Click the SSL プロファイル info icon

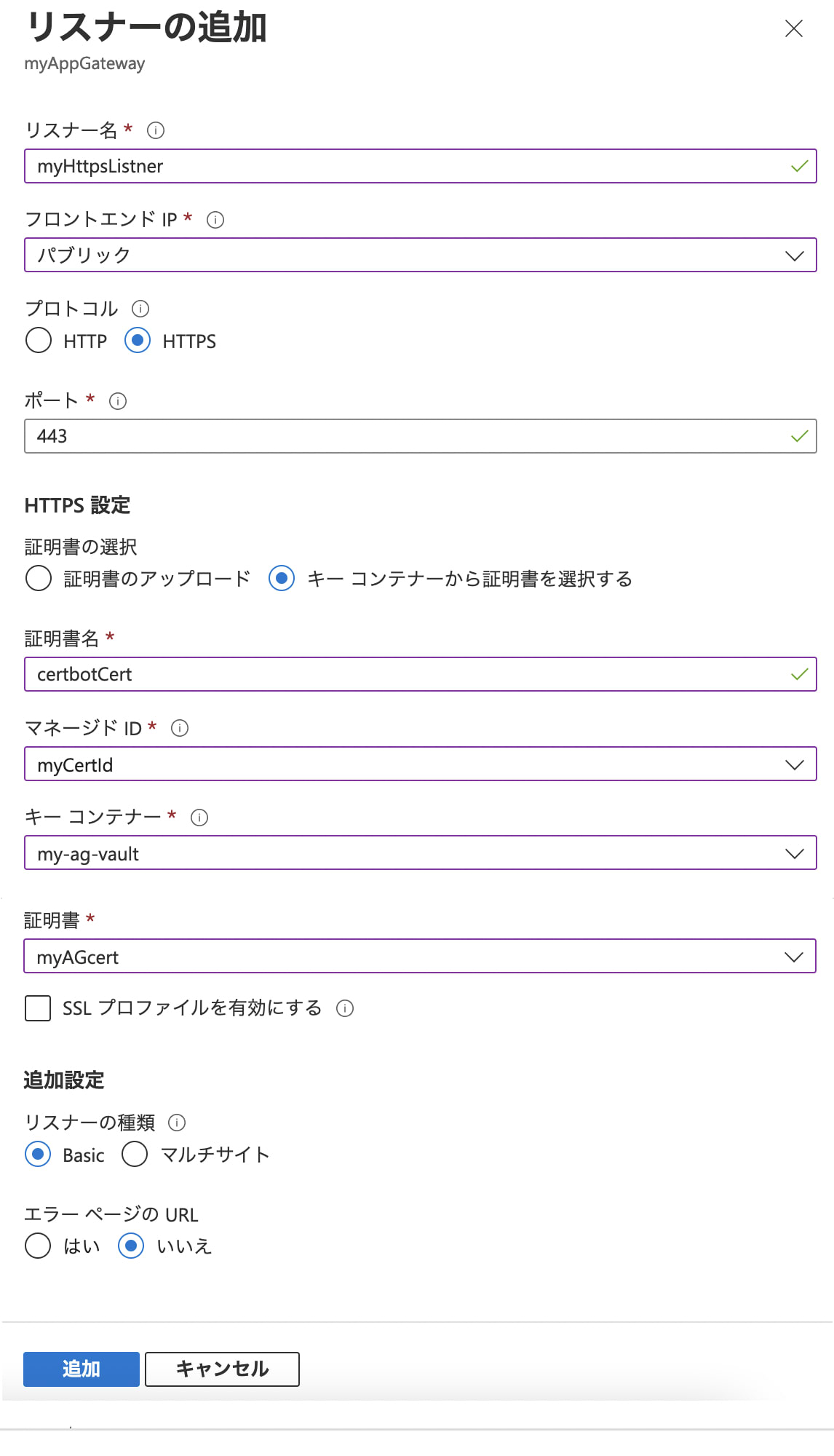point(345,1008)
